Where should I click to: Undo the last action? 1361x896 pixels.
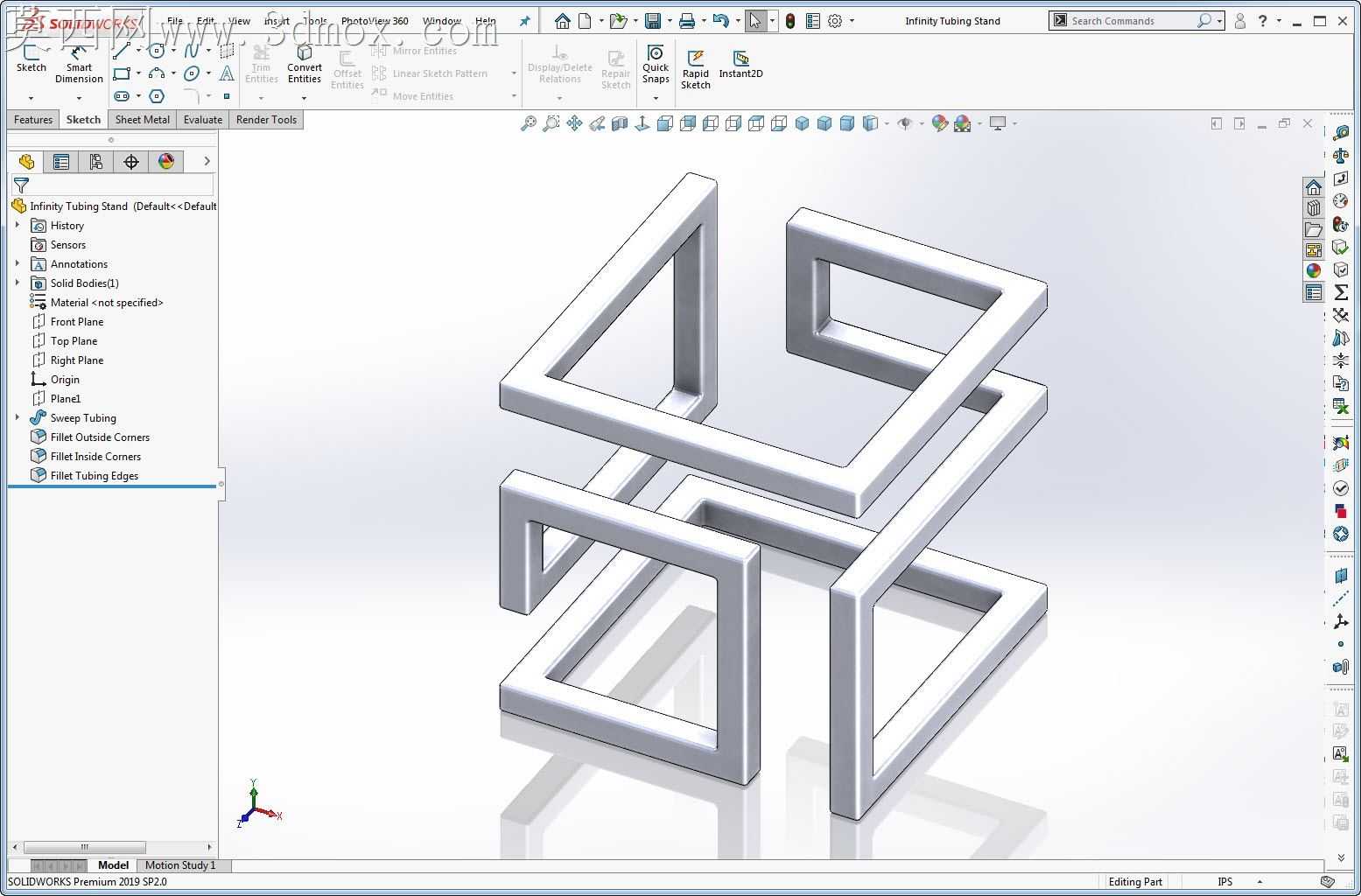[721, 21]
